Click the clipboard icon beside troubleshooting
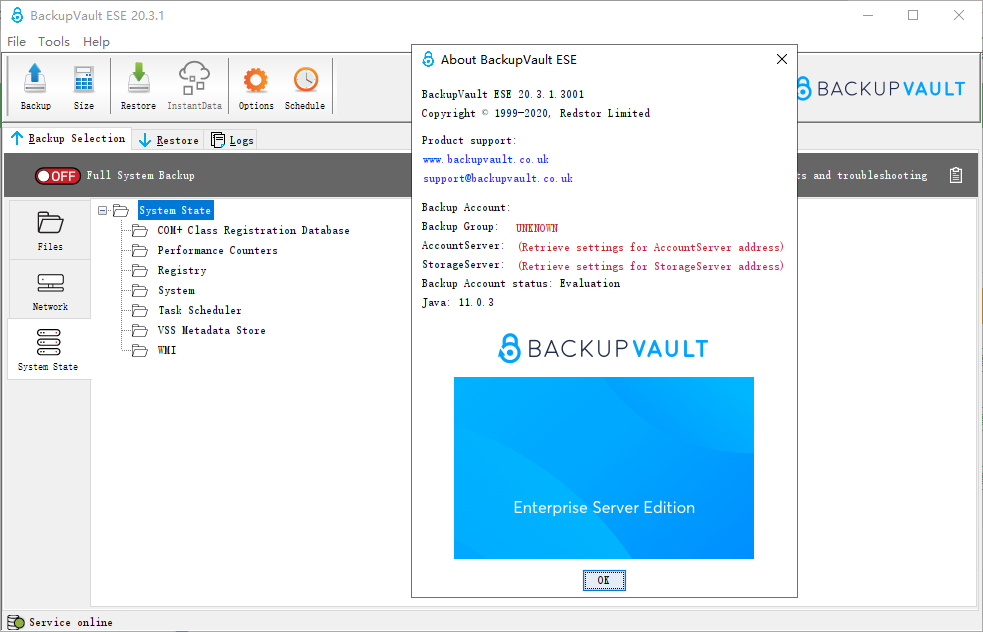 (x=955, y=175)
